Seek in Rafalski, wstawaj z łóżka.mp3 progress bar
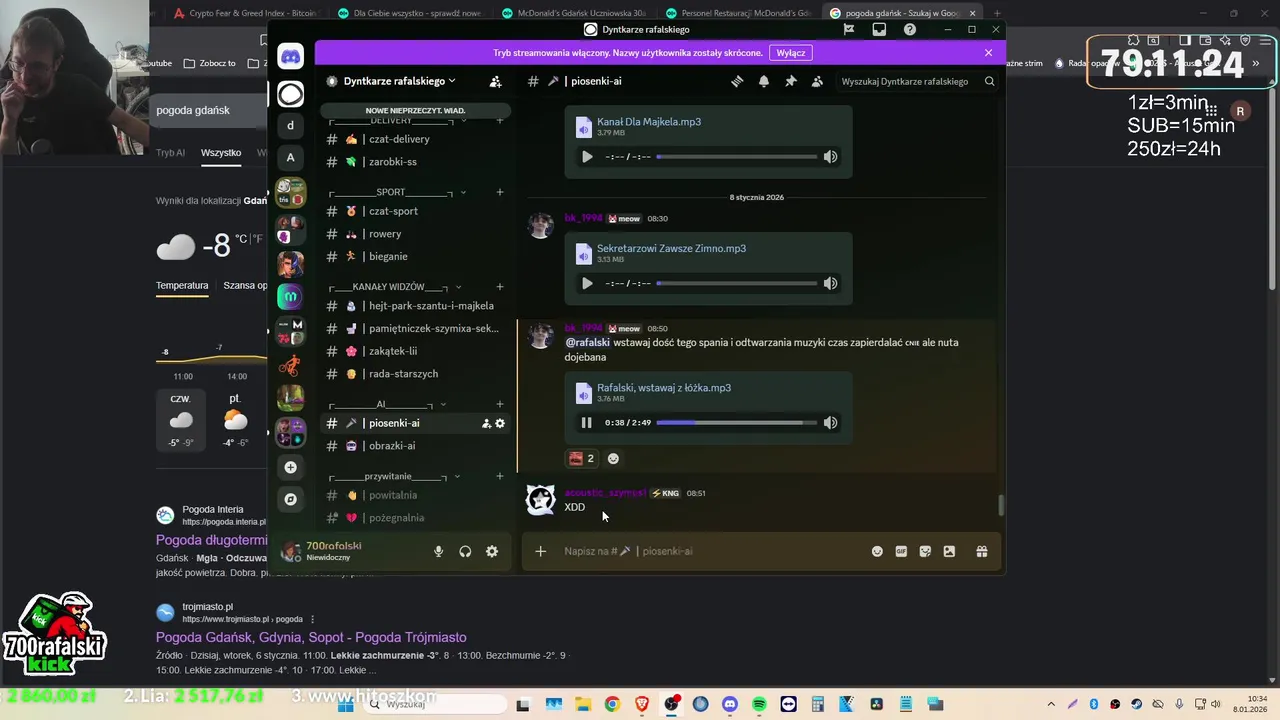This screenshot has height=720, width=1280. click(x=736, y=422)
